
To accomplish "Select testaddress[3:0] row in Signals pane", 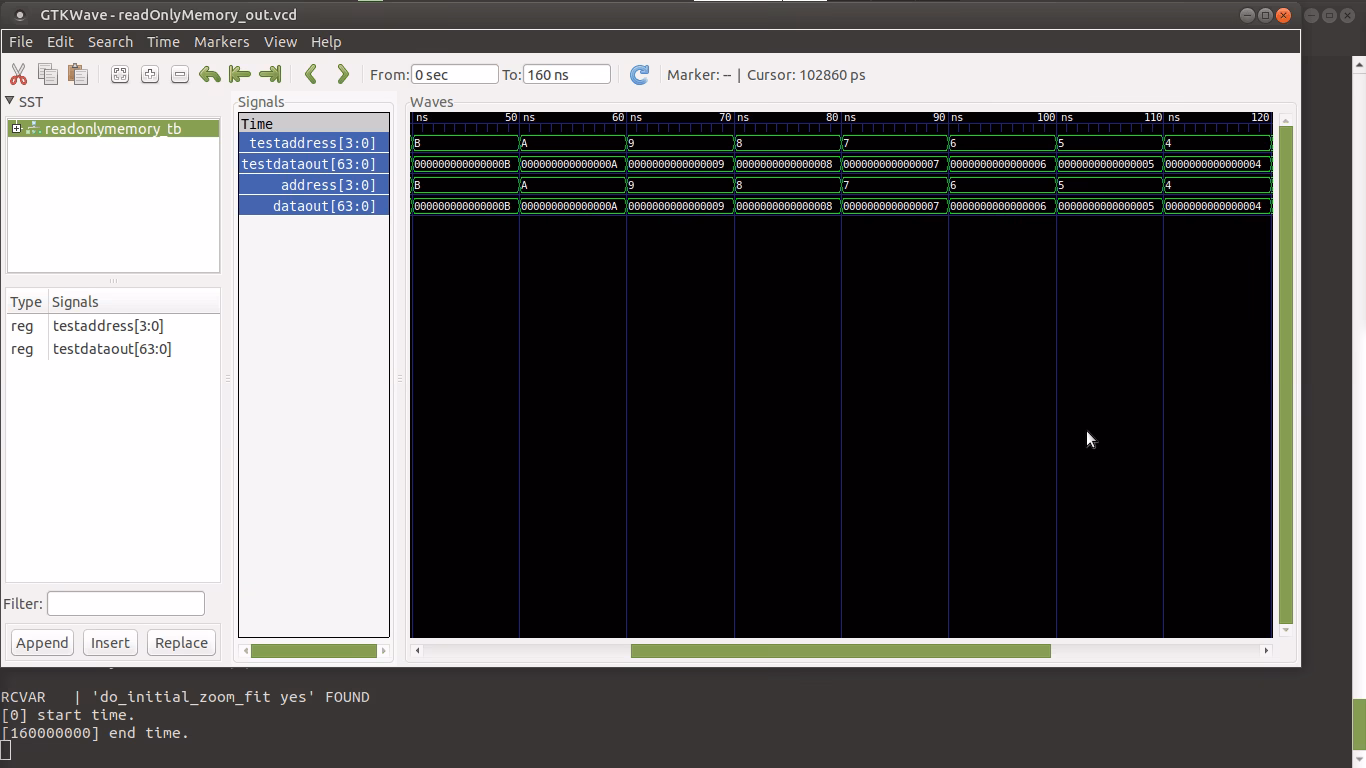I will pos(314,143).
